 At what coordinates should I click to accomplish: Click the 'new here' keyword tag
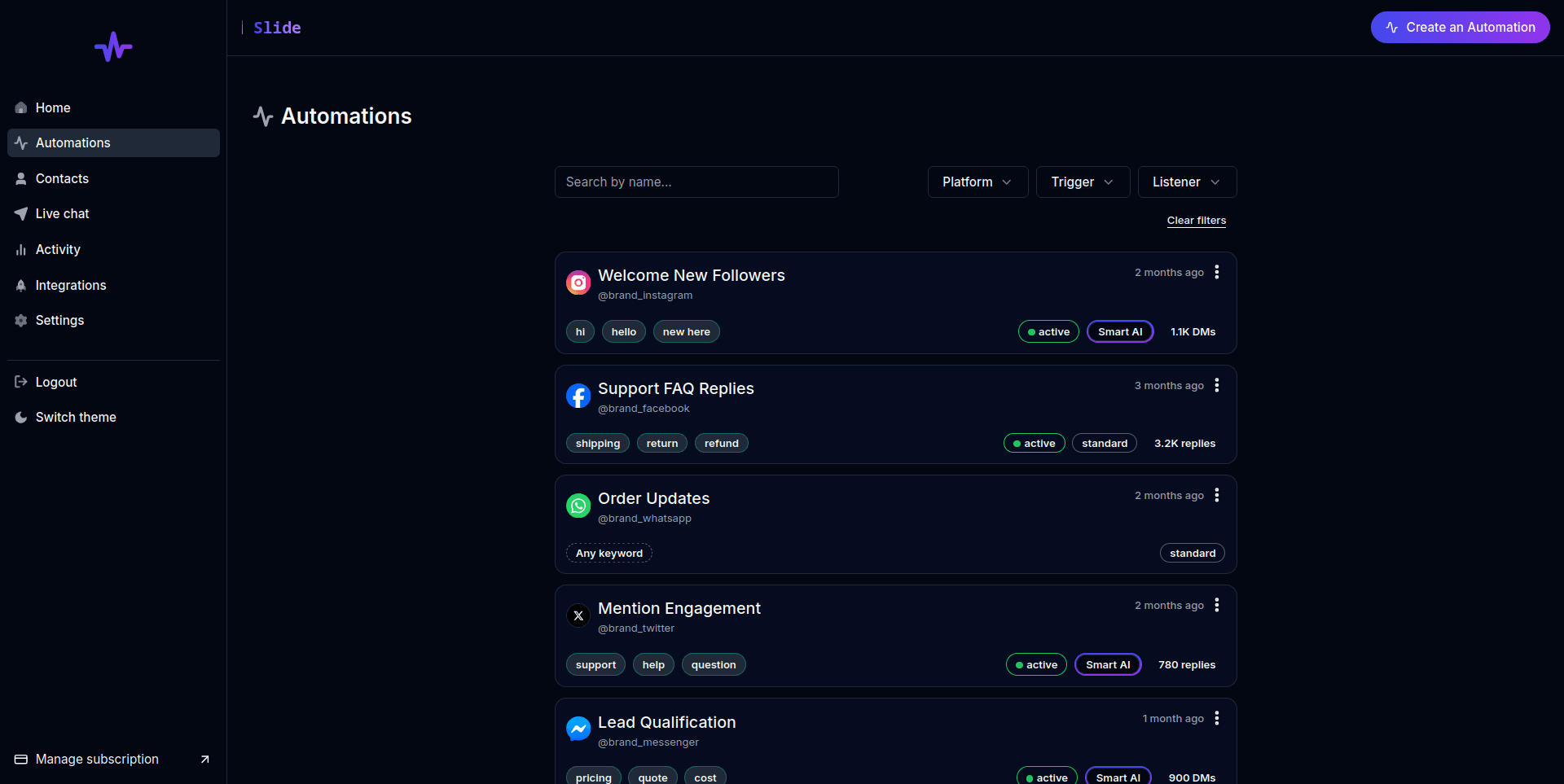[x=687, y=331]
